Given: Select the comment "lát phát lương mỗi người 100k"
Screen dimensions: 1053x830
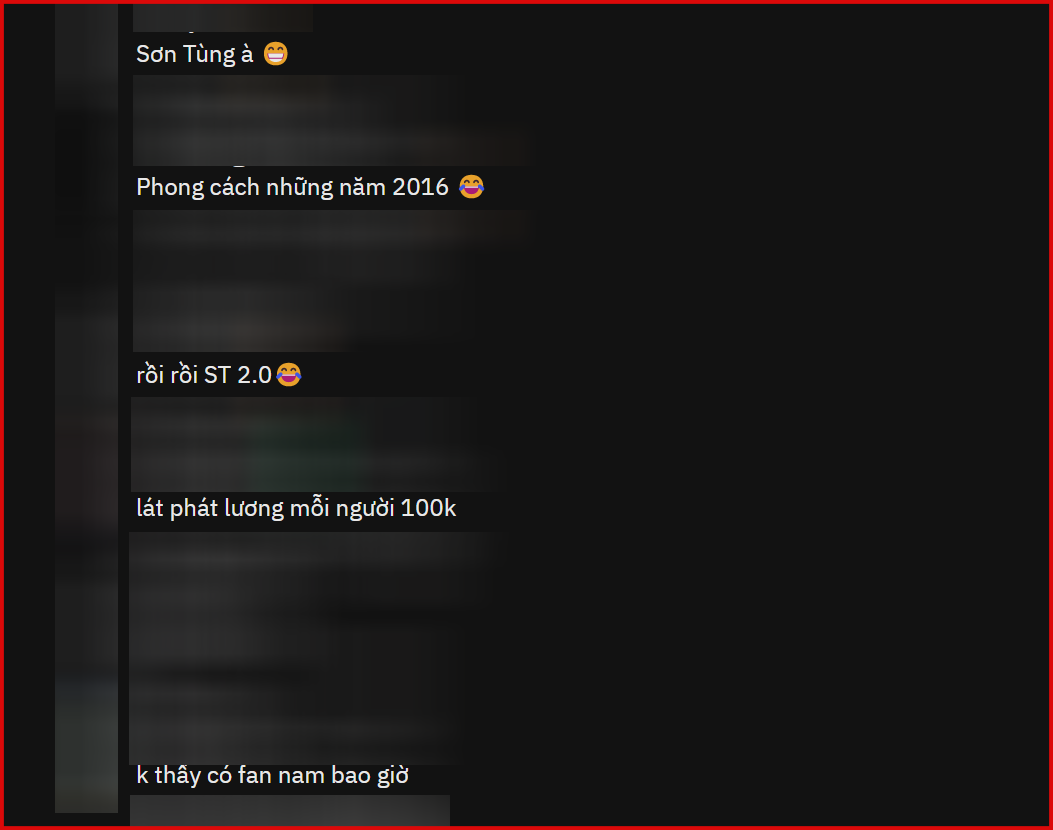Looking at the screenshot, I should click(x=296, y=508).
